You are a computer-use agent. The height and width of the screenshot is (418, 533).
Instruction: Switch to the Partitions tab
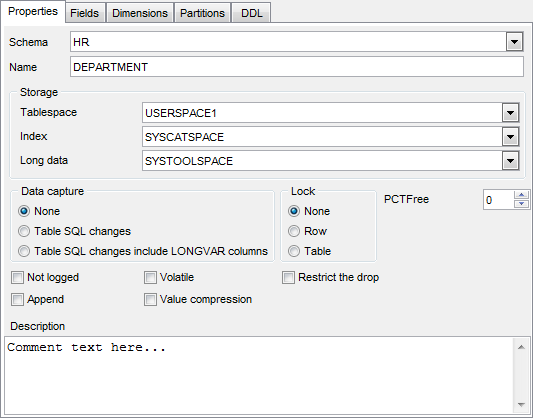pos(202,13)
